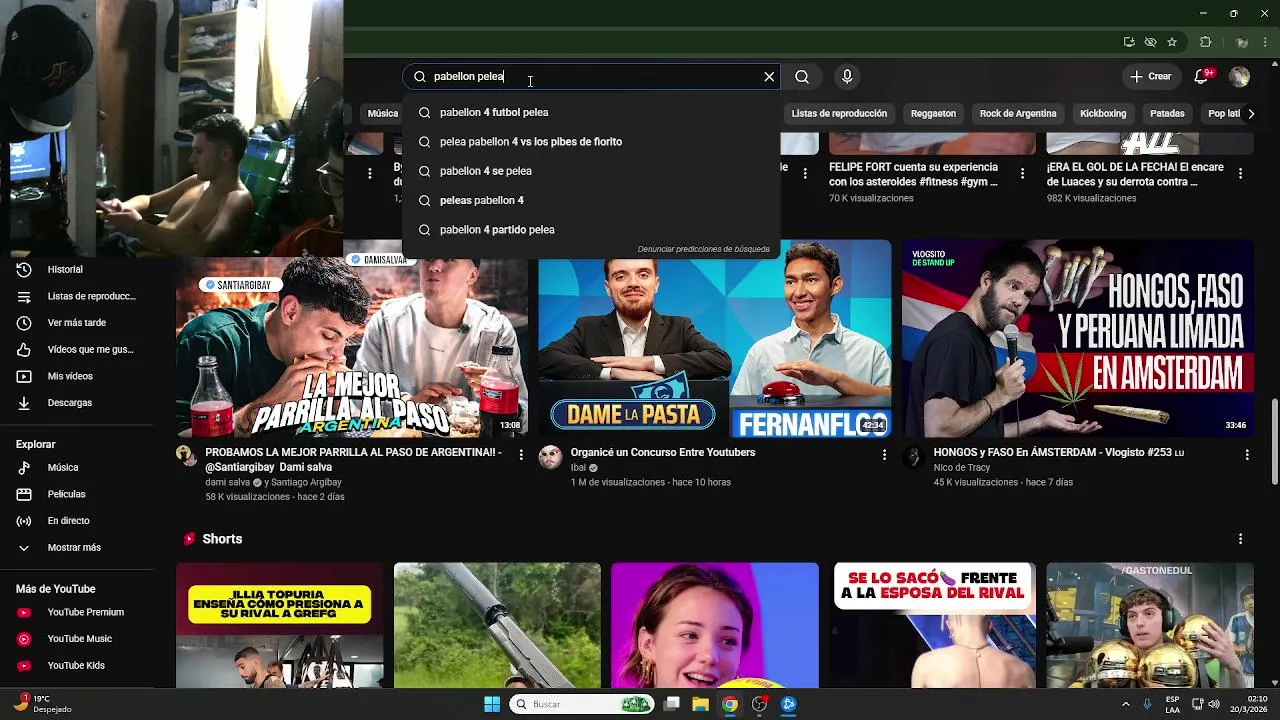
Task: Open the "HONGOS, FASO Y PERUANA LIMADA" thumbnail
Action: click(1078, 338)
